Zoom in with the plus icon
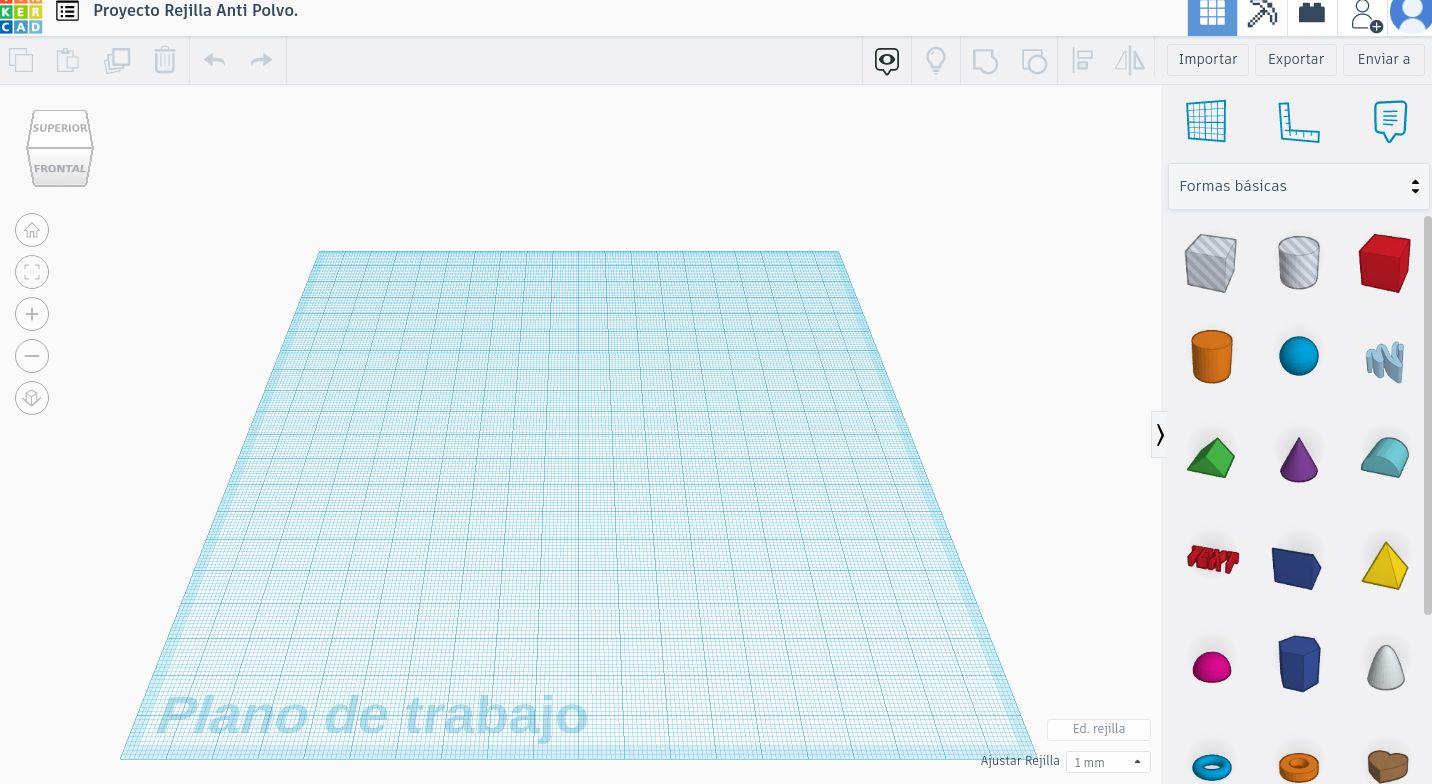 pos(32,314)
